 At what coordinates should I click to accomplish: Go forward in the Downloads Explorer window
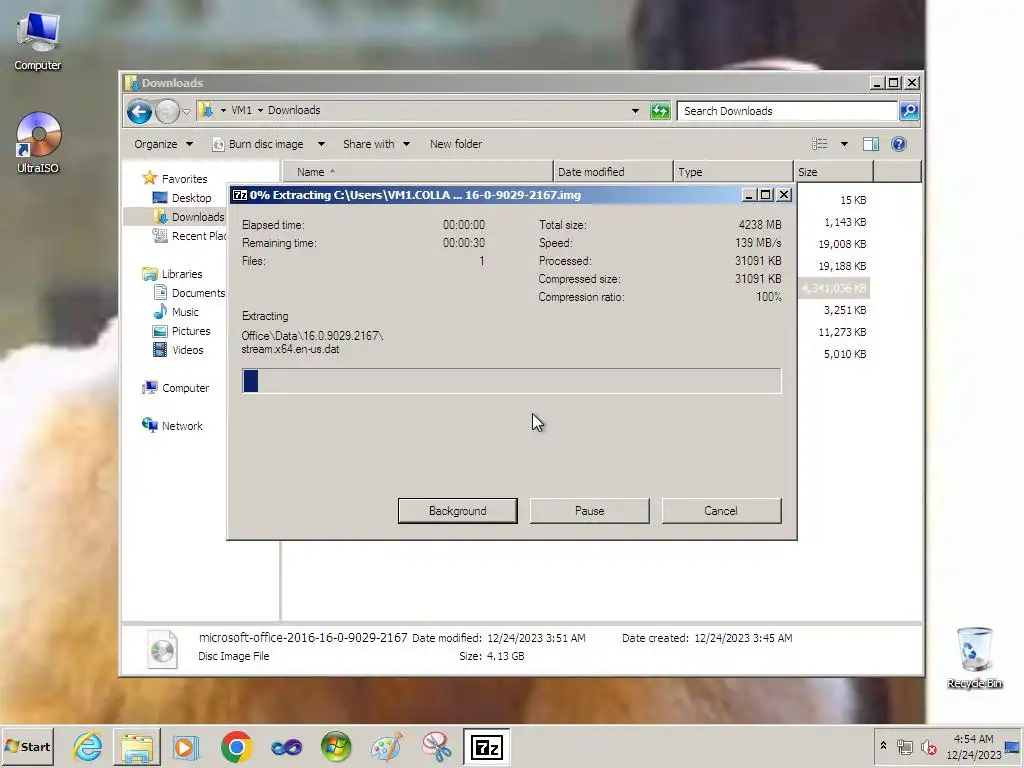coord(167,112)
